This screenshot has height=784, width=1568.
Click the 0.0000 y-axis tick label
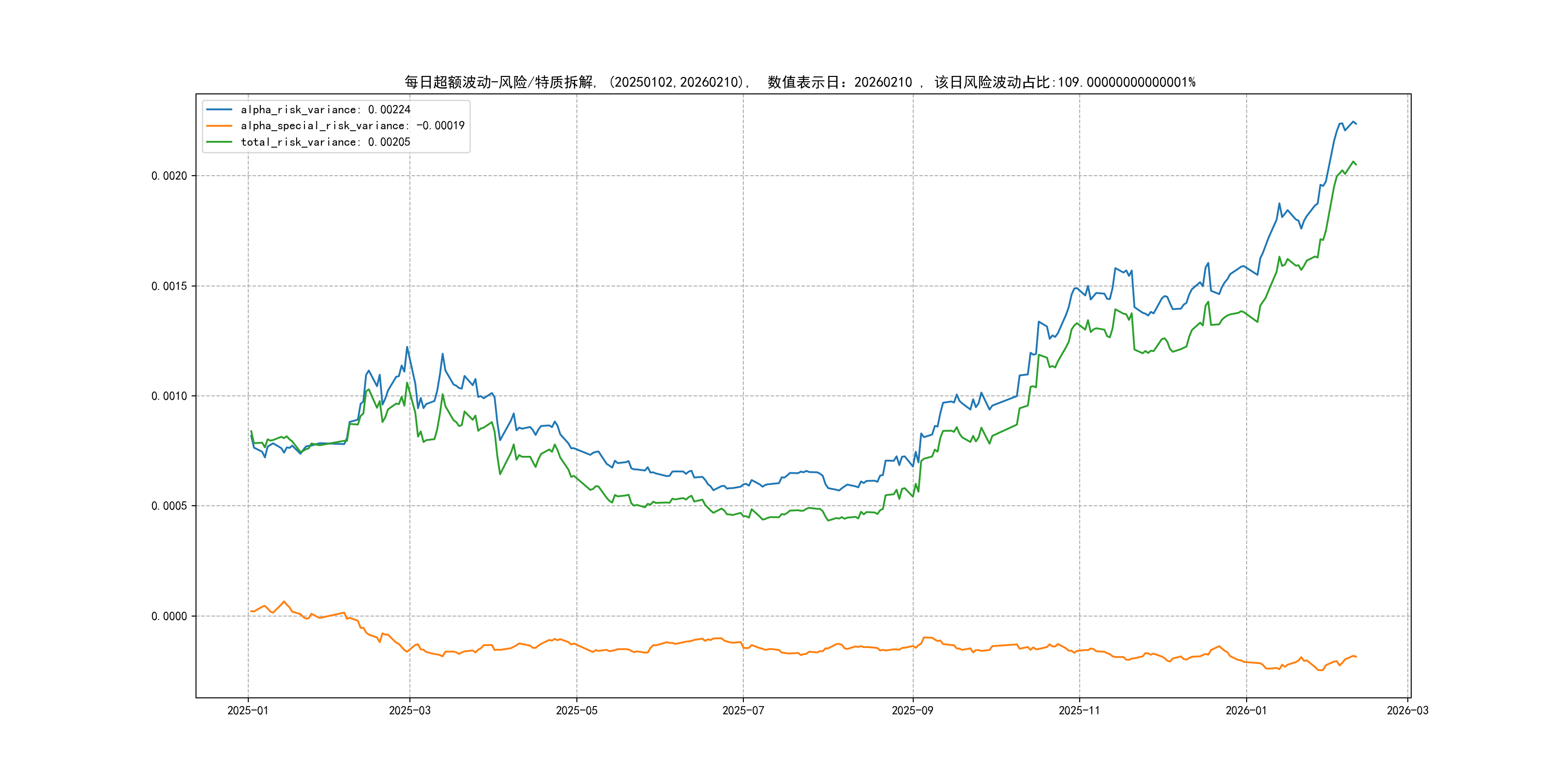[169, 616]
